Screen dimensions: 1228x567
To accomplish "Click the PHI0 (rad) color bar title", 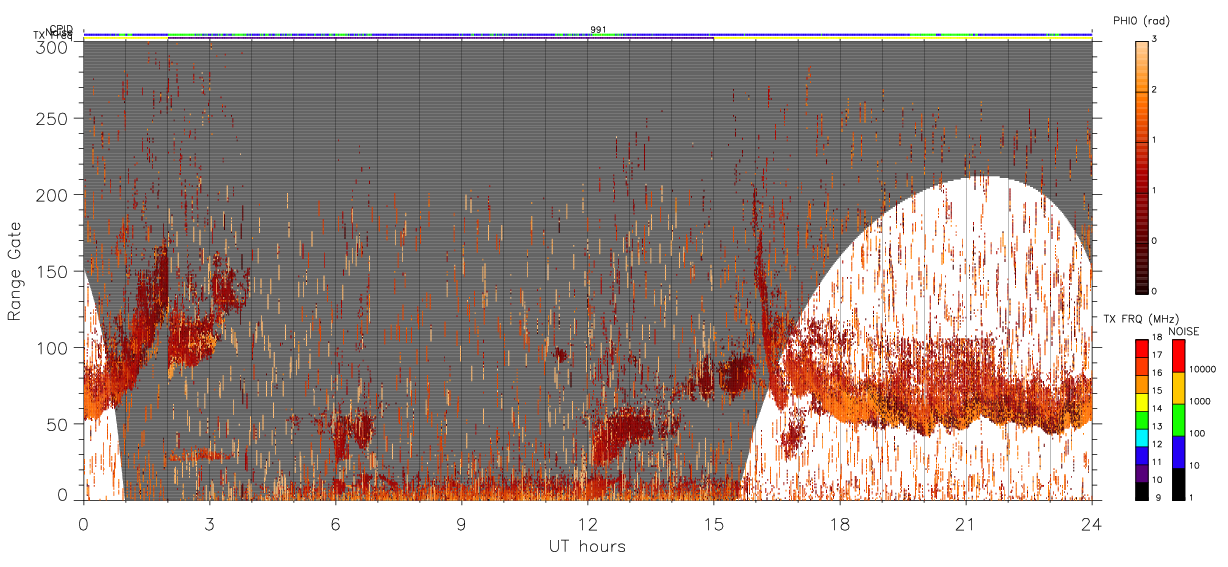I will pyautogui.click(x=1141, y=21).
